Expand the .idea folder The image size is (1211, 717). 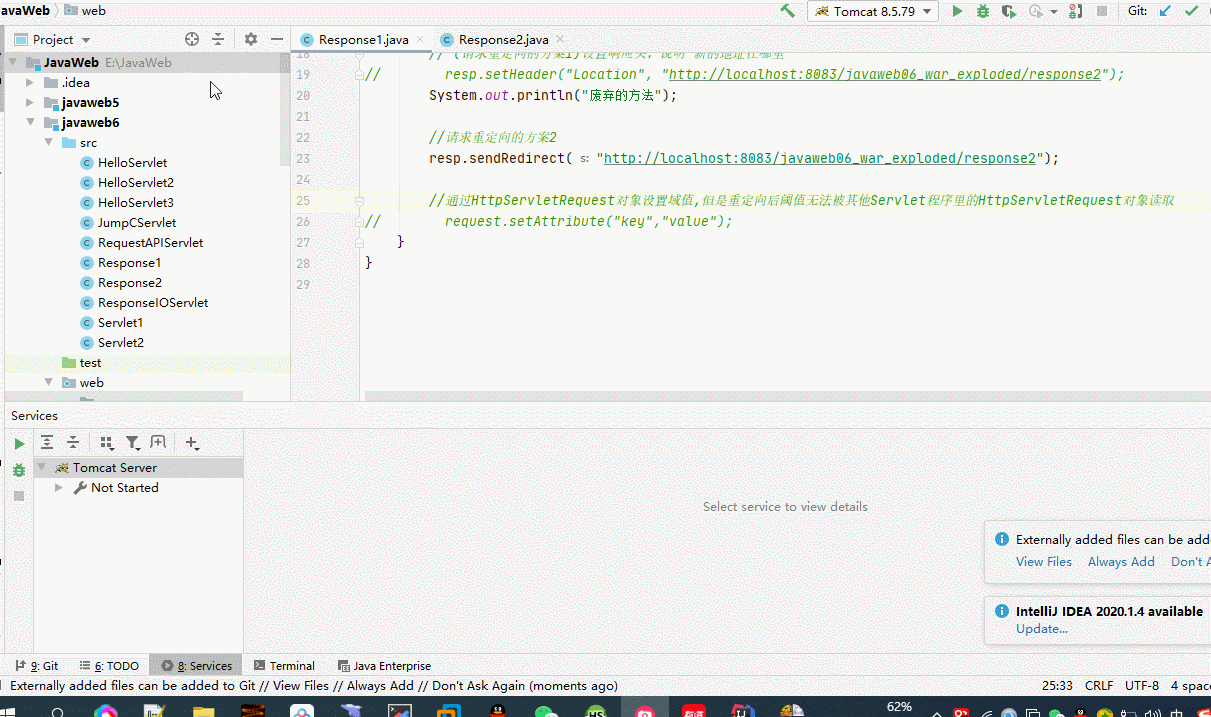click(x=30, y=82)
